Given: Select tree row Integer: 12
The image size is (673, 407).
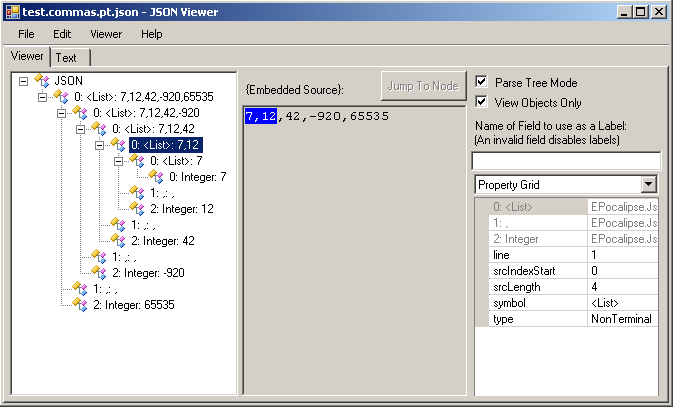Looking at the screenshot, I should [x=182, y=209].
